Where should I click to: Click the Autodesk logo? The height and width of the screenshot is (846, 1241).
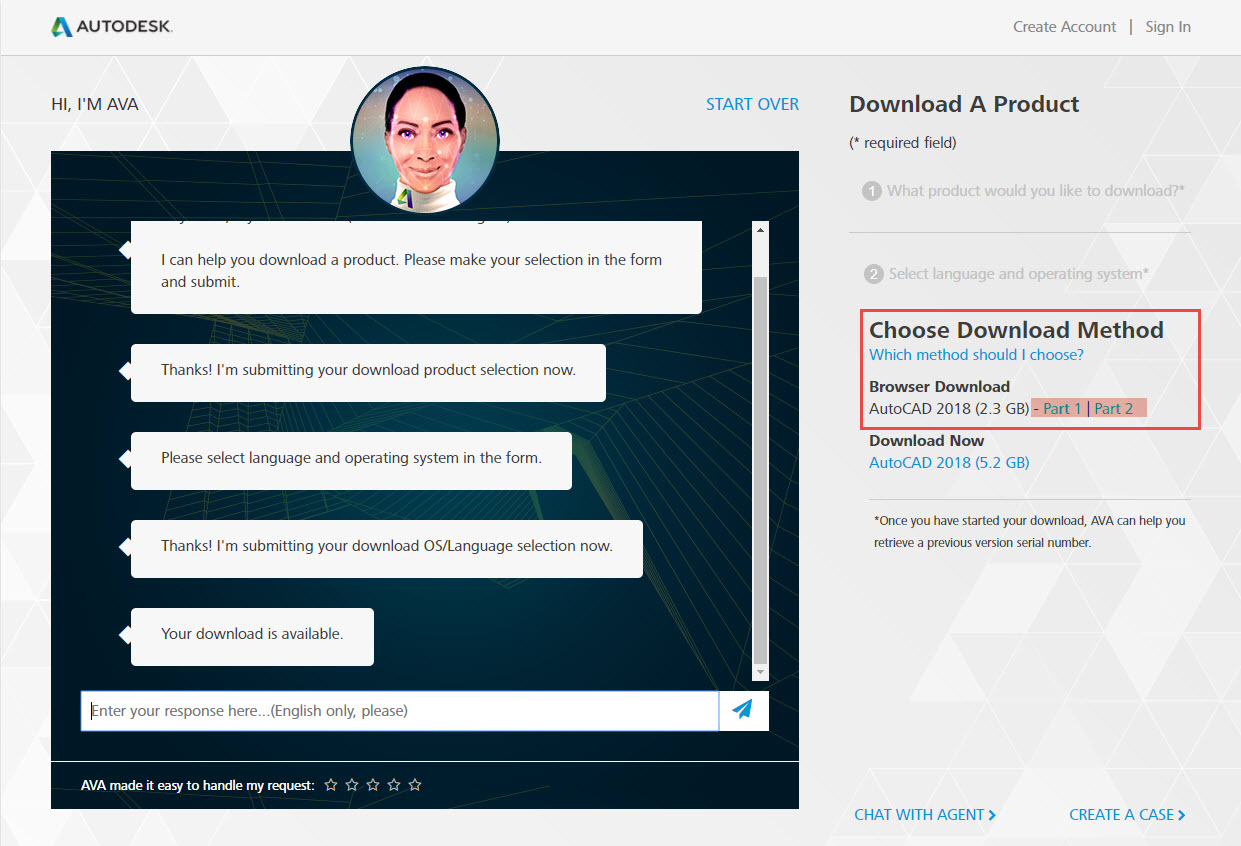click(x=112, y=27)
